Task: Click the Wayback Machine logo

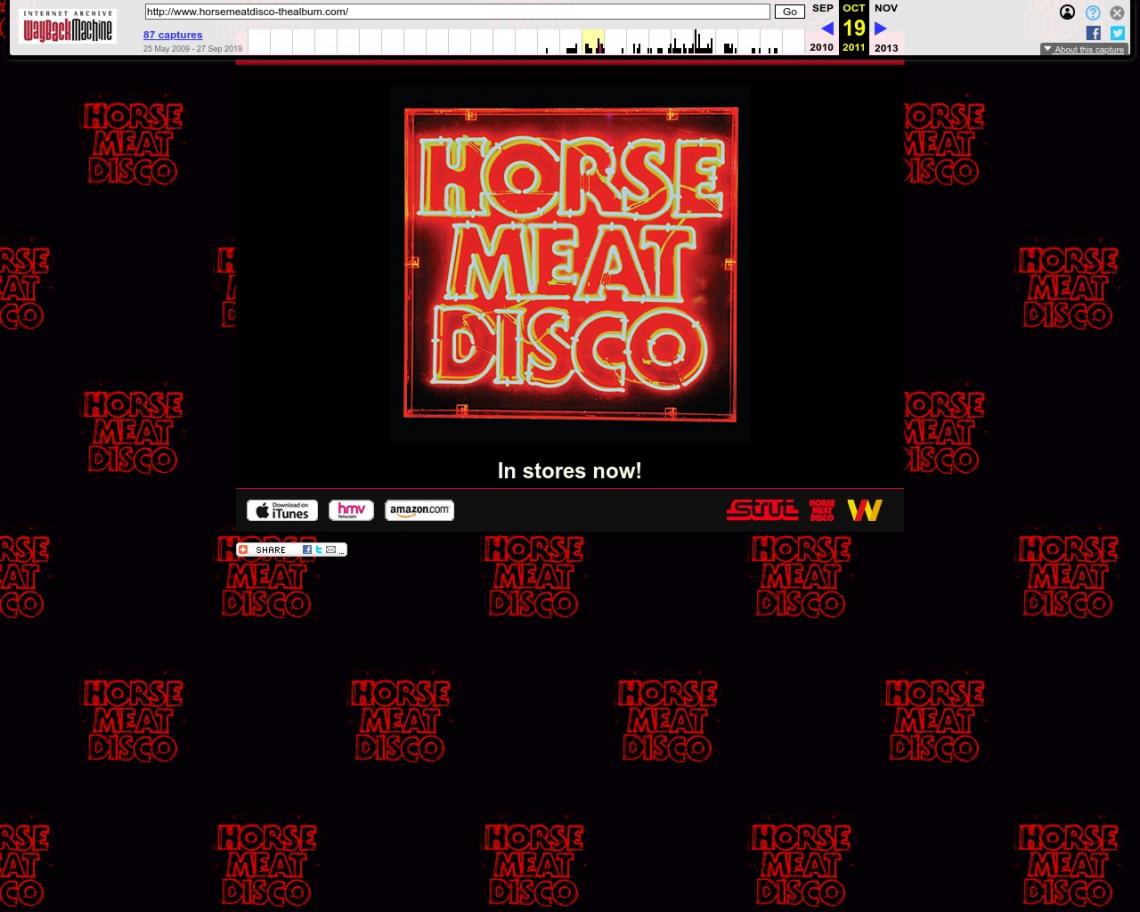Action: click(x=68, y=27)
